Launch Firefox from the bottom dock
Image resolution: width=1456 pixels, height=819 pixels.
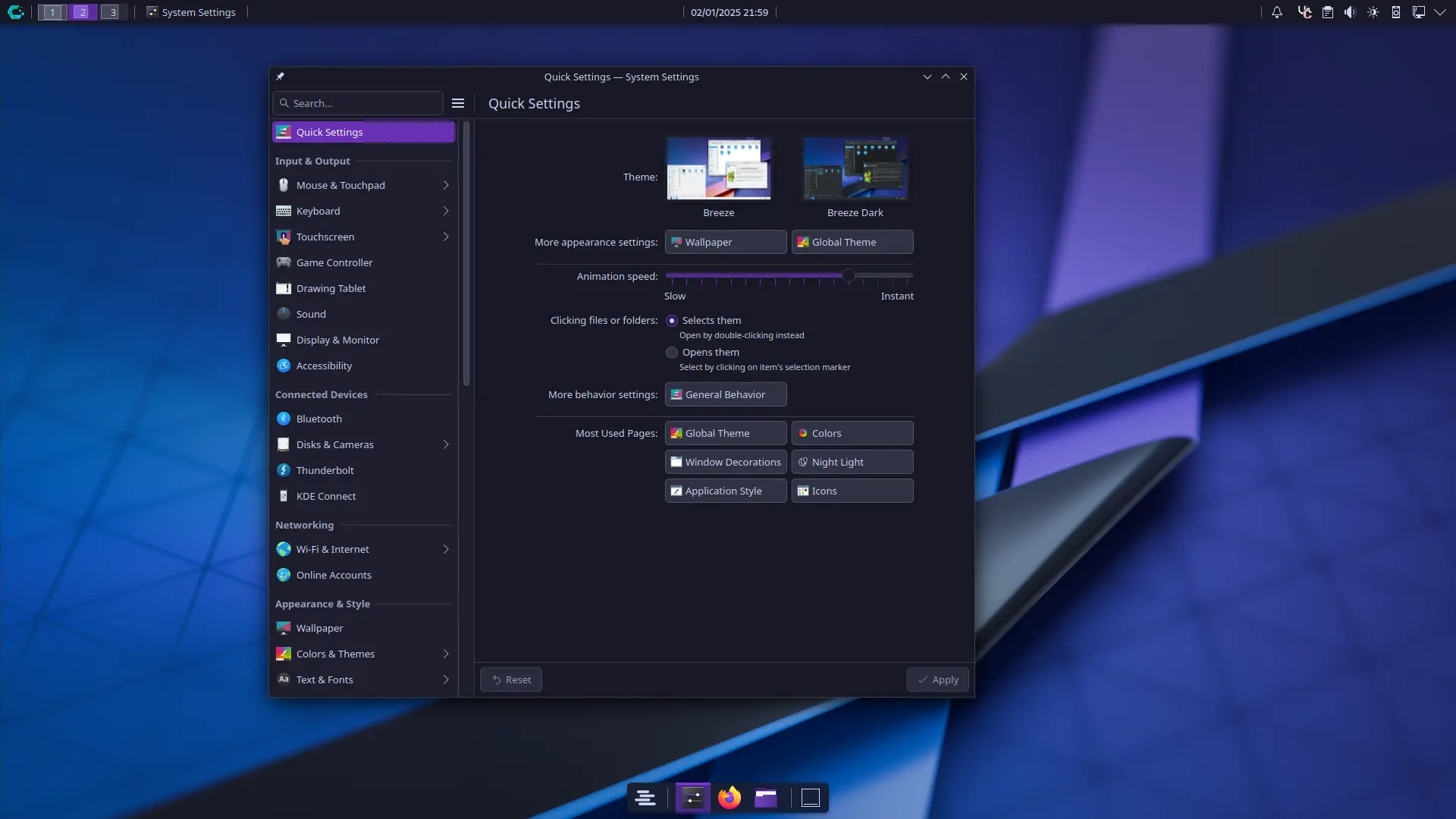(x=730, y=798)
